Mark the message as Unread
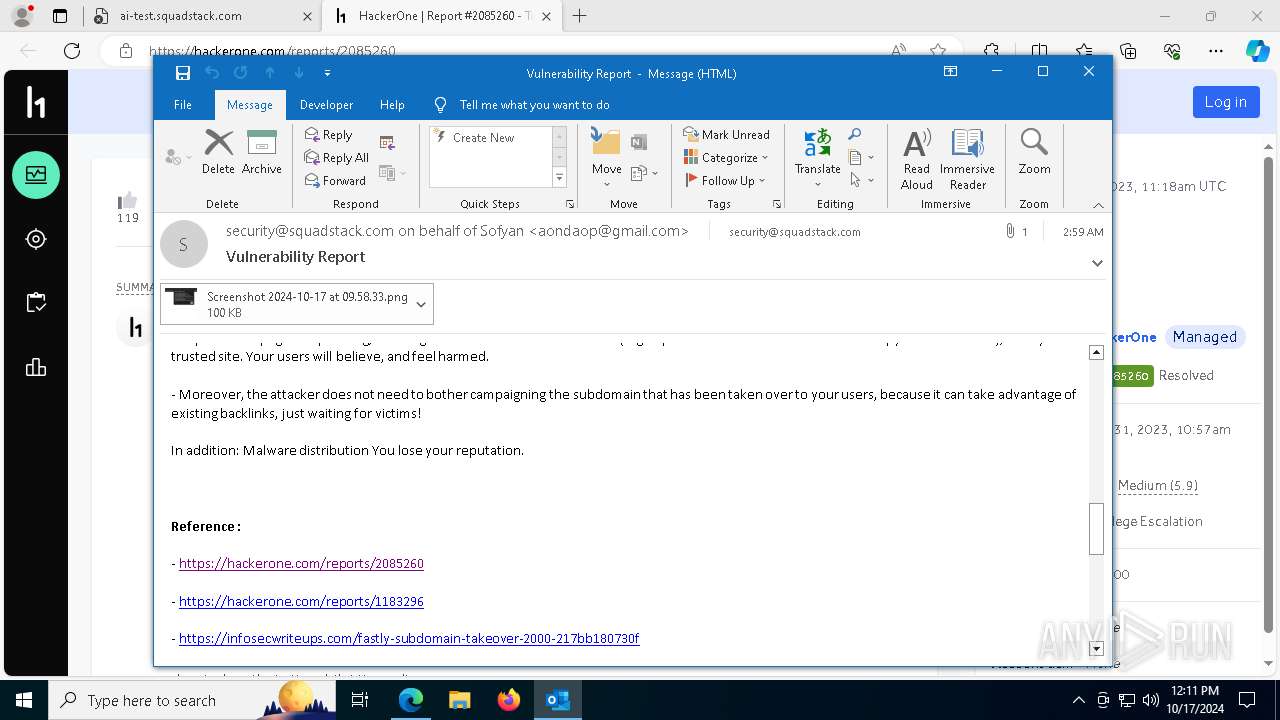 coord(727,135)
